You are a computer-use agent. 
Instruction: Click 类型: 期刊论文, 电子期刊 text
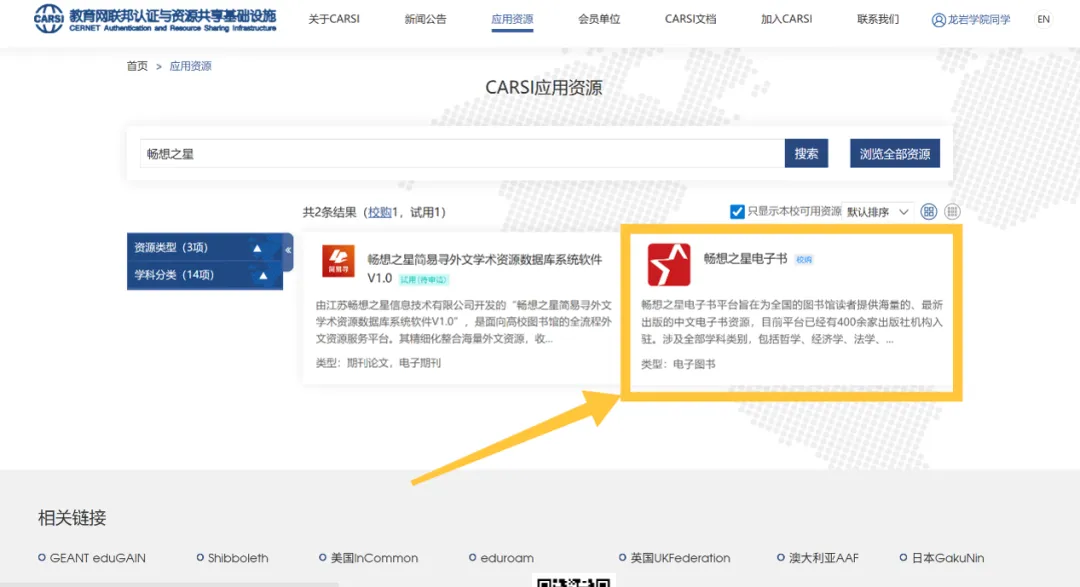(378, 362)
